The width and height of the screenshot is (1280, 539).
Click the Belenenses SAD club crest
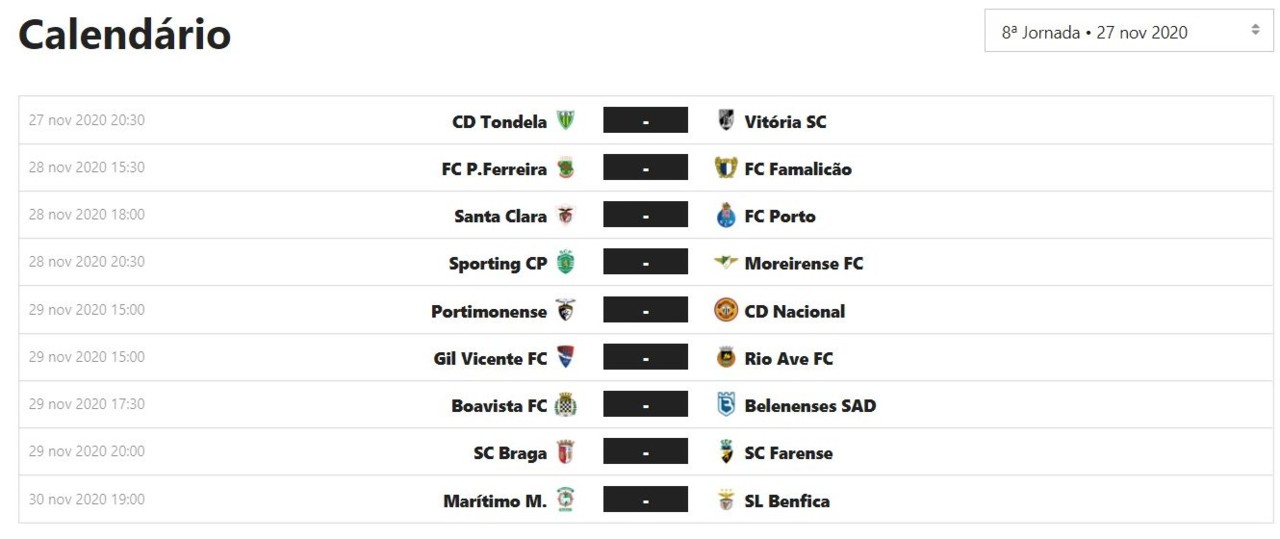(x=726, y=405)
